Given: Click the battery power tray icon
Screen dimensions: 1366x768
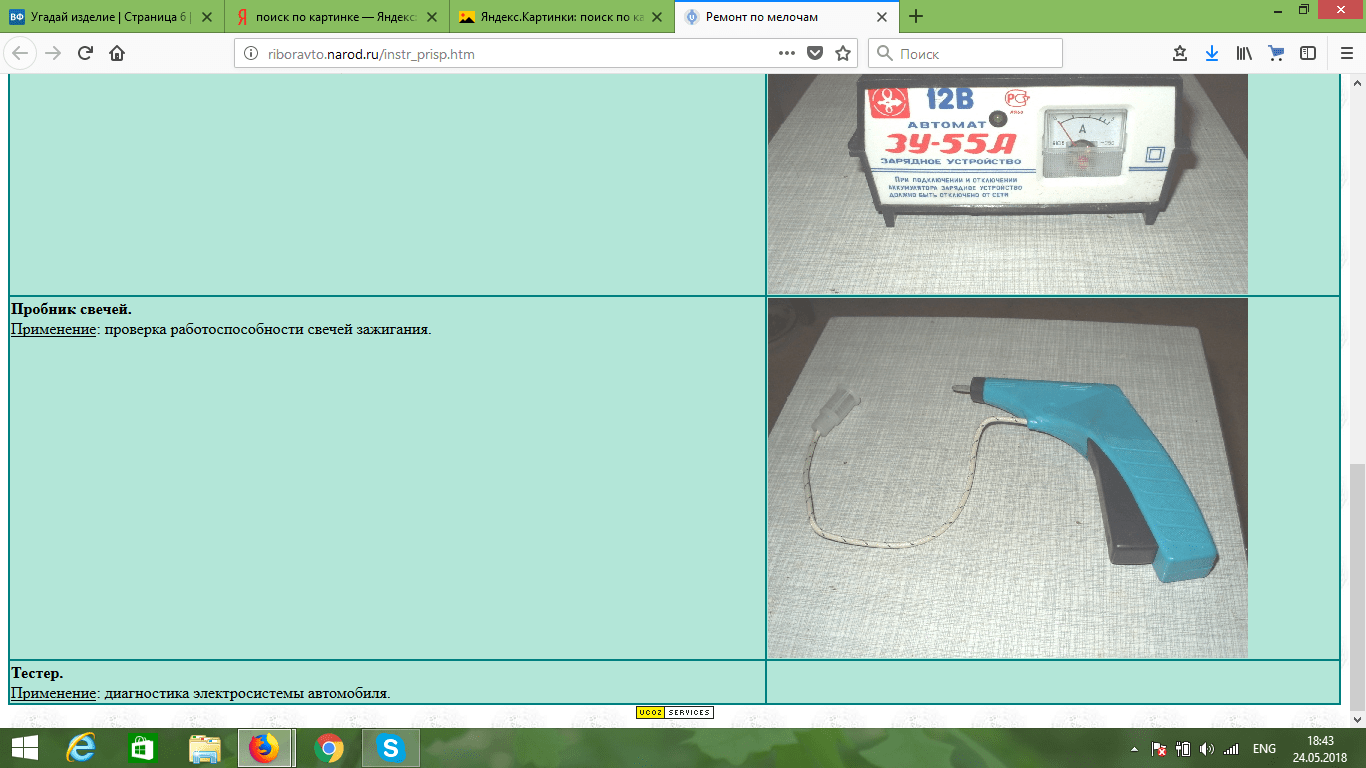Looking at the screenshot, I should click(x=1183, y=748).
